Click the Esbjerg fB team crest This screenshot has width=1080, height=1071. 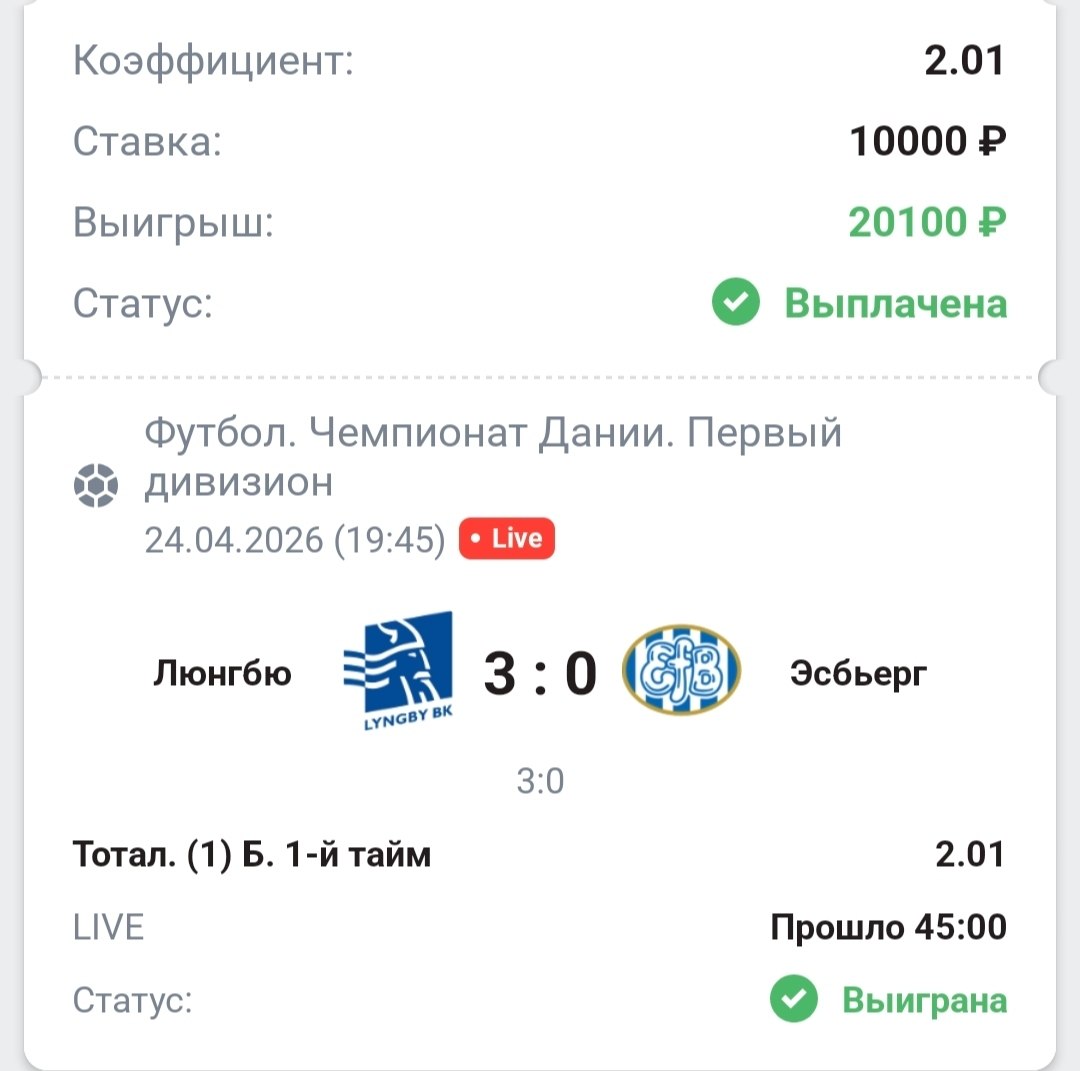(x=681, y=671)
